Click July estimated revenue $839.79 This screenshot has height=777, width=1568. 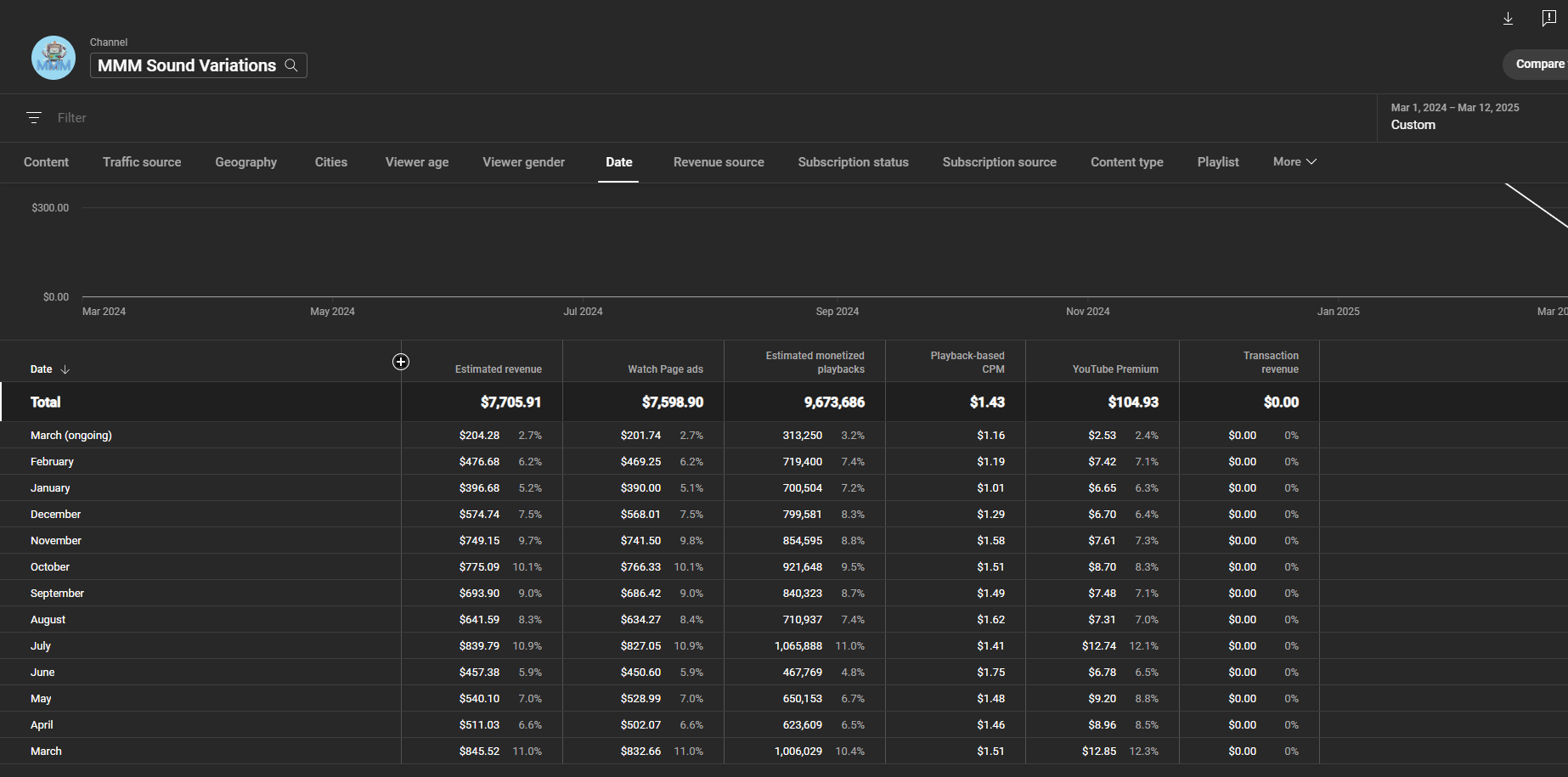[x=479, y=646]
